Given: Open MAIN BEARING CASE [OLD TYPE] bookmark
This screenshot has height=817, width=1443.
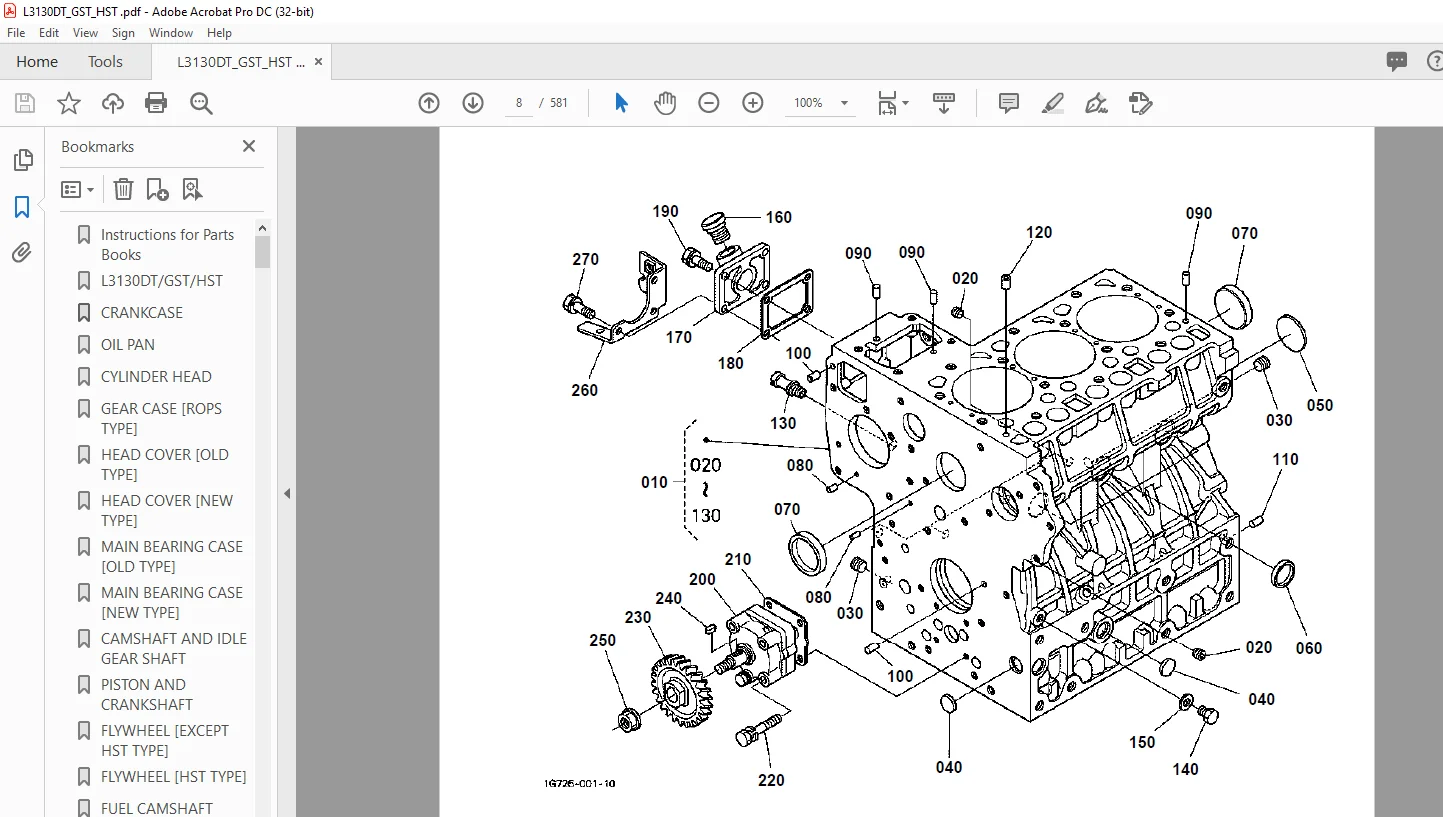Looking at the screenshot, I should [172, 556].
